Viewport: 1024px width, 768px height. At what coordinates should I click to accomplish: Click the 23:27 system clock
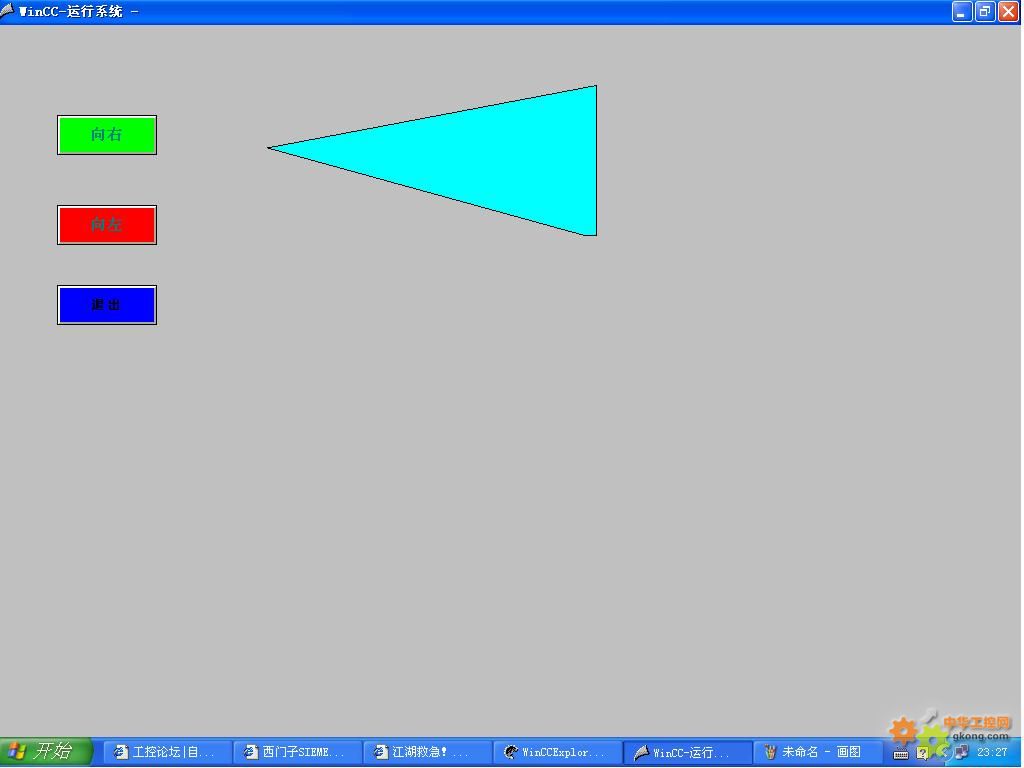992,753
